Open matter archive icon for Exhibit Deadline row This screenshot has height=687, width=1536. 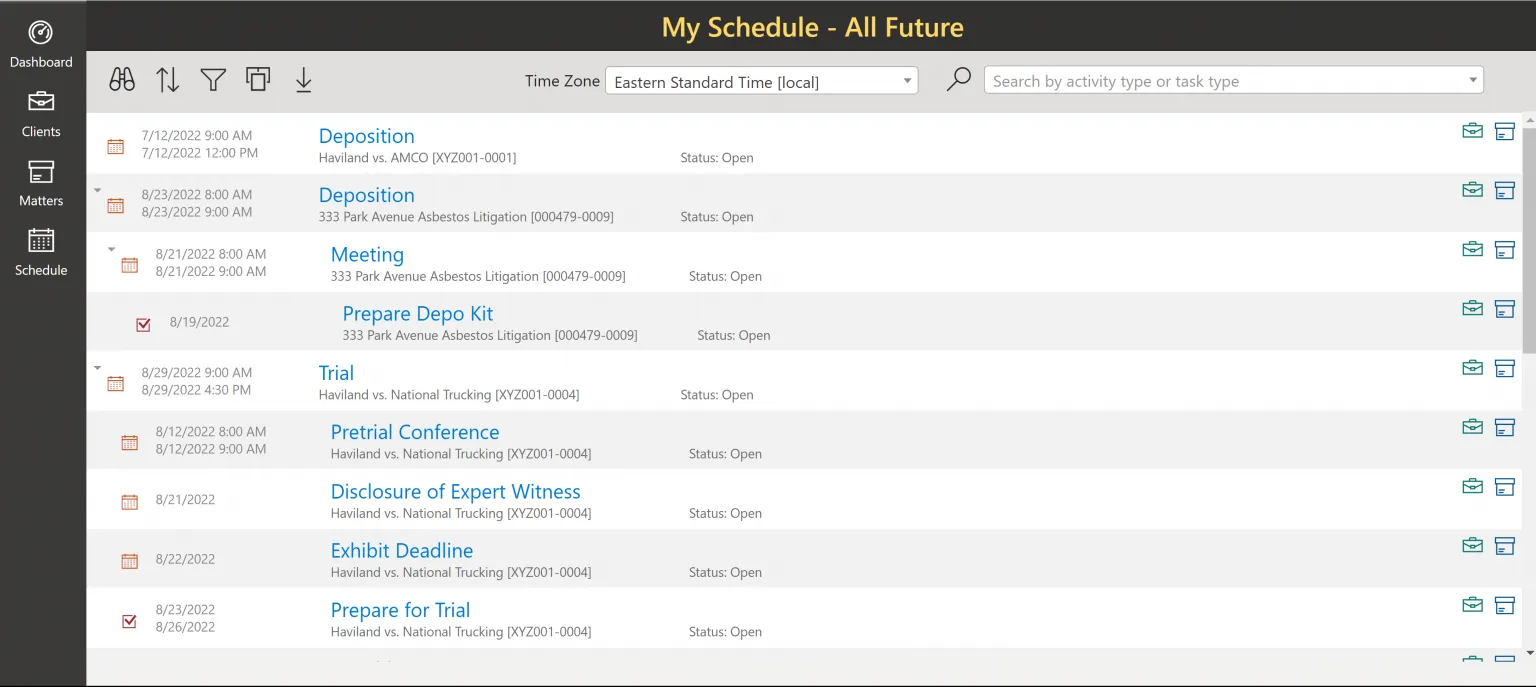point(1504,546)
